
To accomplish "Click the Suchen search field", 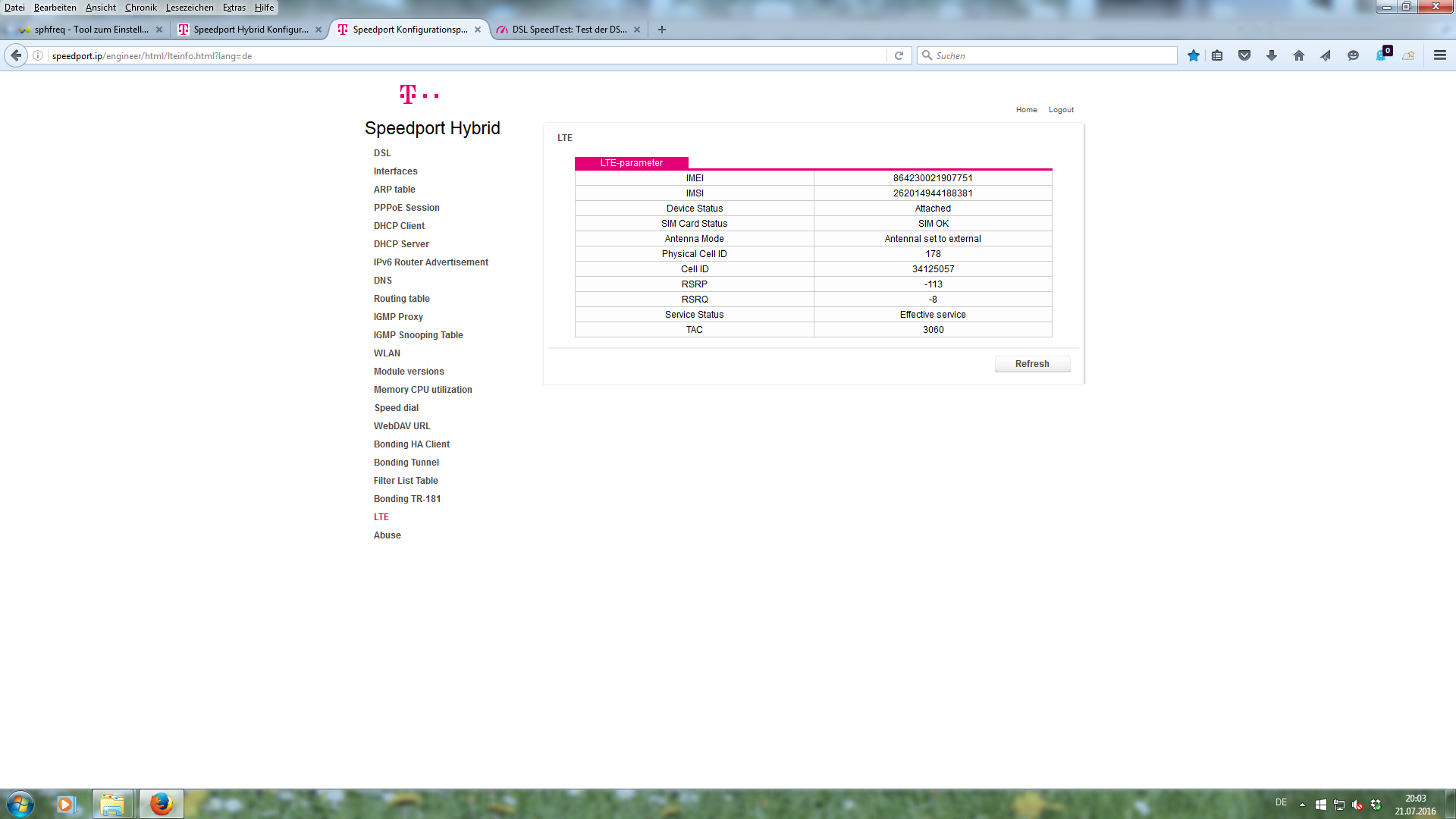I will click(1046, 55).
